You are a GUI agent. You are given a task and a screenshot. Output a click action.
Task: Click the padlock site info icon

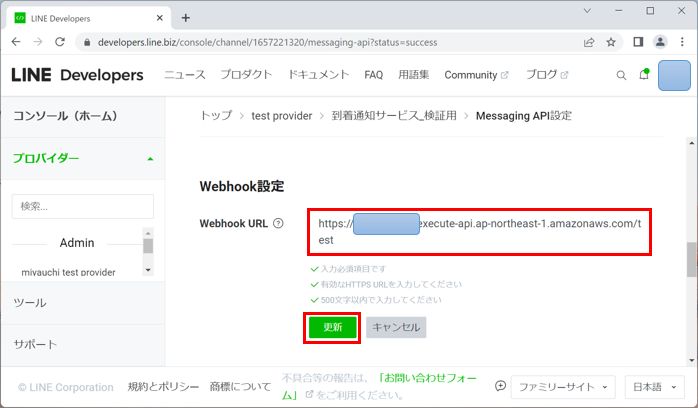click(x=87, y=42)
